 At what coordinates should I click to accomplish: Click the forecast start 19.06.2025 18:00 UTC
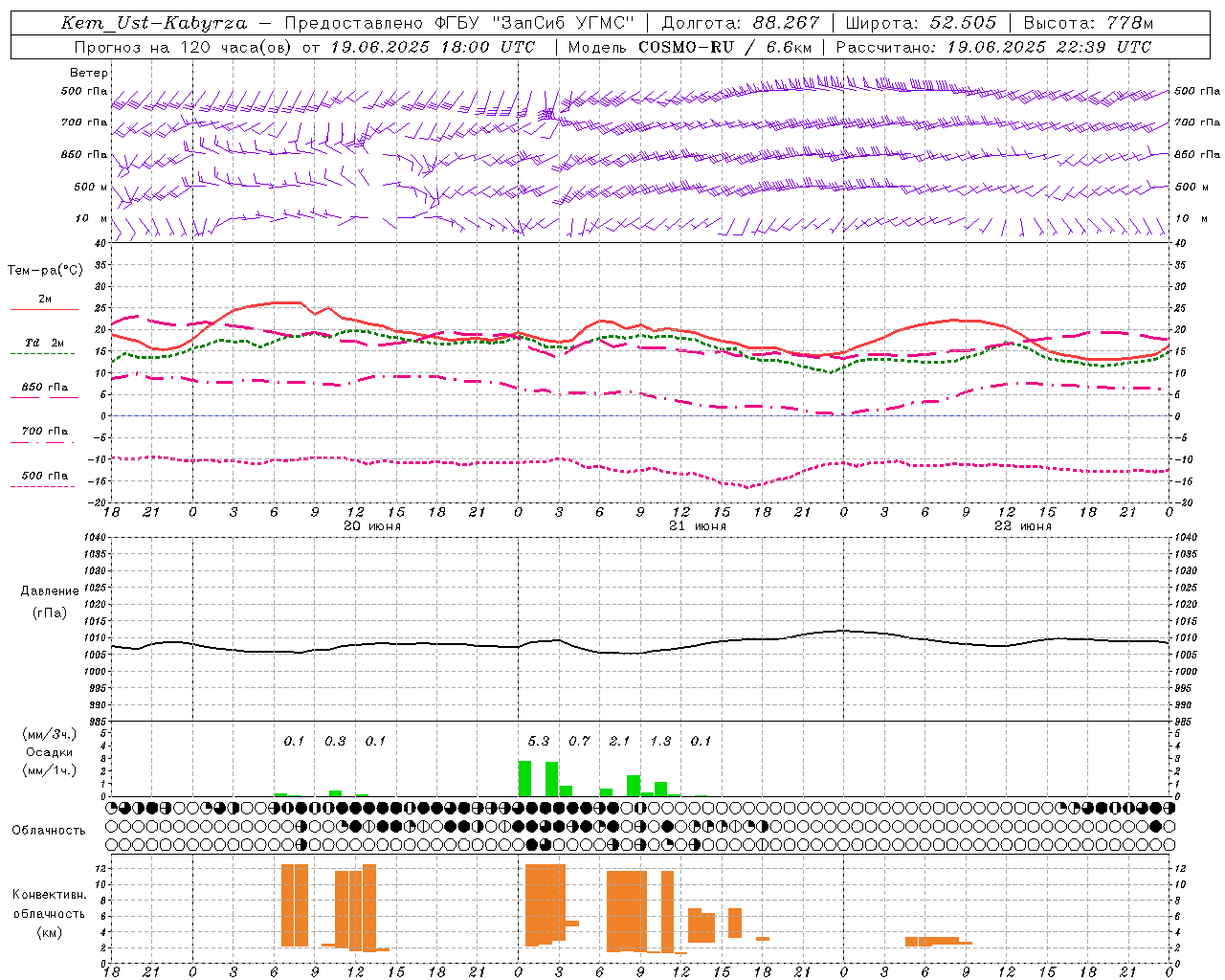(433, 47)
